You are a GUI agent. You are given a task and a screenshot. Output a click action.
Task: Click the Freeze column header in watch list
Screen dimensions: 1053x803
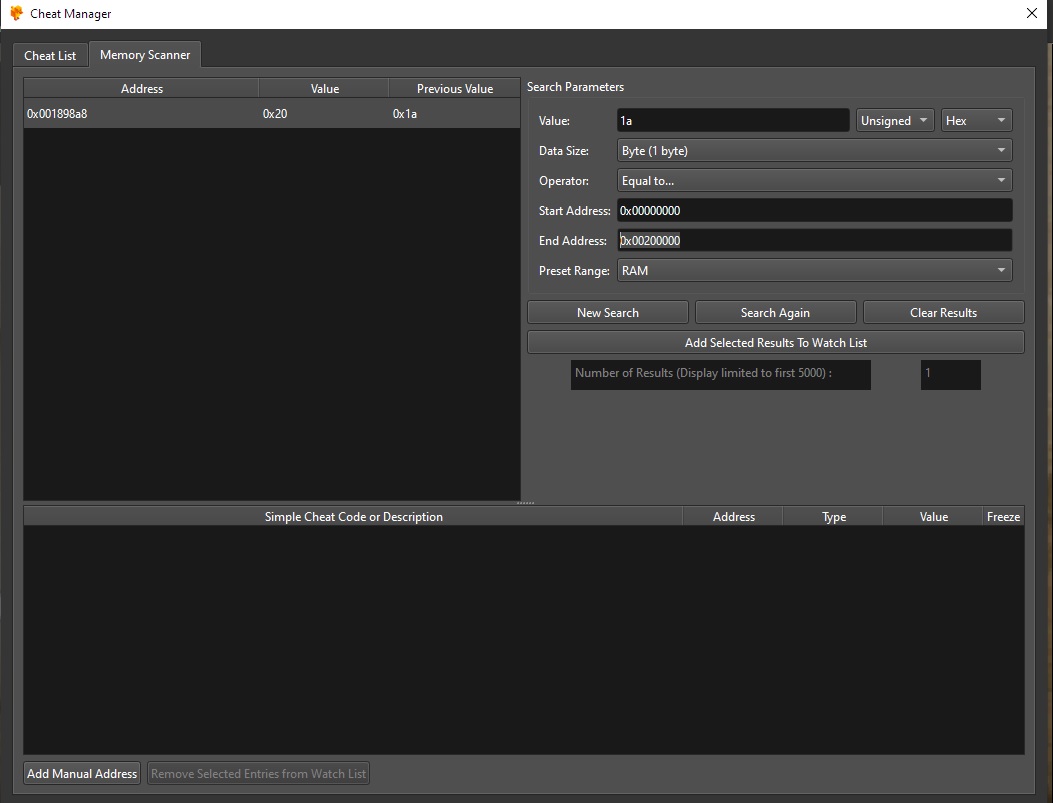point(1003,517)
